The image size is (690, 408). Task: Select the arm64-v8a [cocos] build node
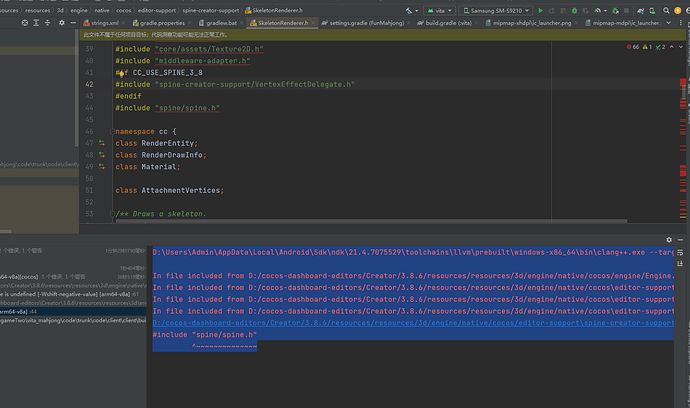point(73,277)
